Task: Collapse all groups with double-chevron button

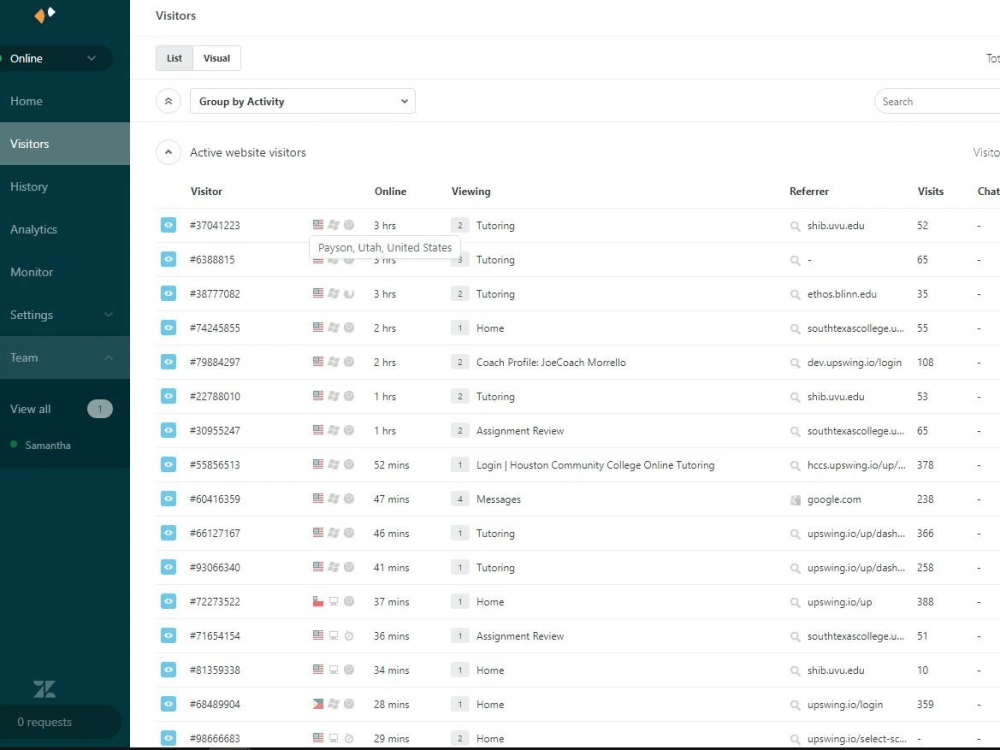Action: (168, 101)
